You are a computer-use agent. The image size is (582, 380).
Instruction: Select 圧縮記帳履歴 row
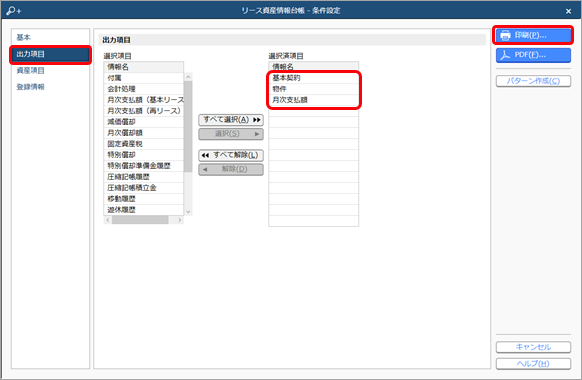(144, 177)
